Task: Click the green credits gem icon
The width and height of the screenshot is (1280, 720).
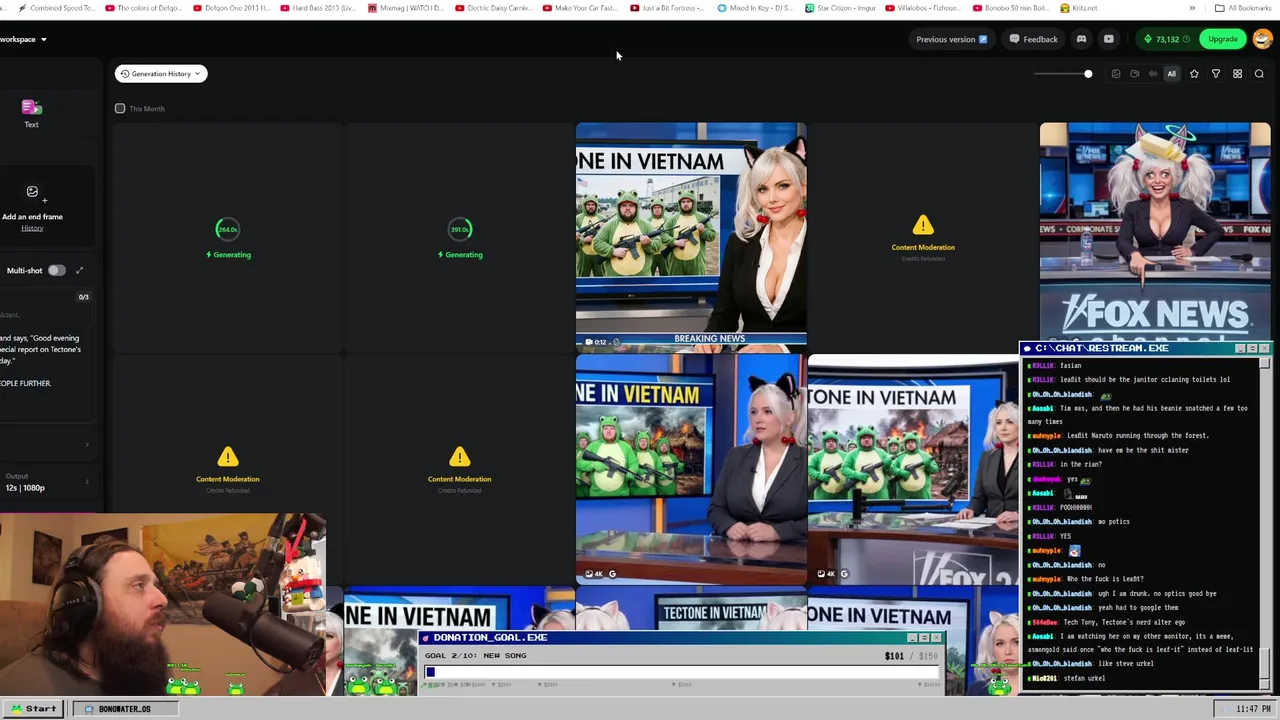Action: (1148, 39)
